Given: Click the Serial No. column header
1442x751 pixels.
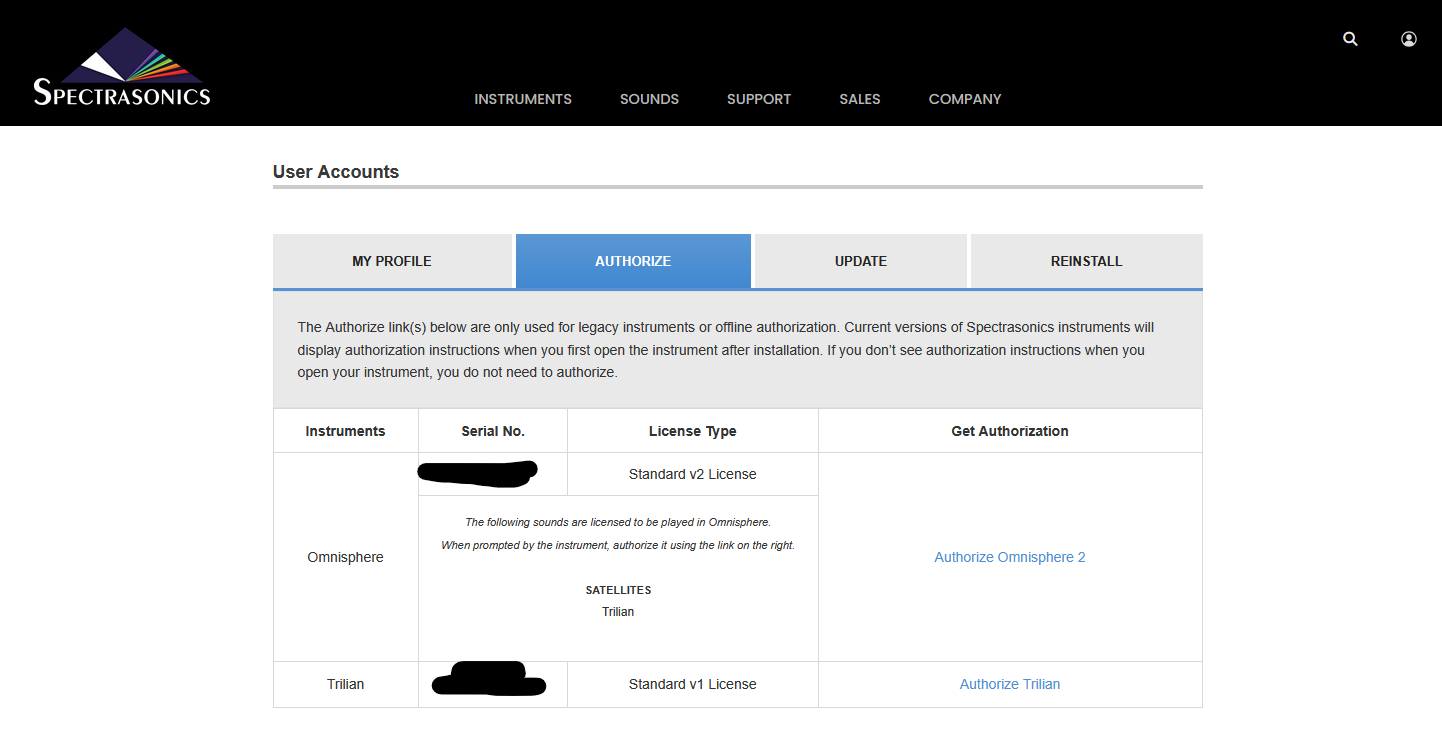Looking at the screenshot, I should coord(493,431).
